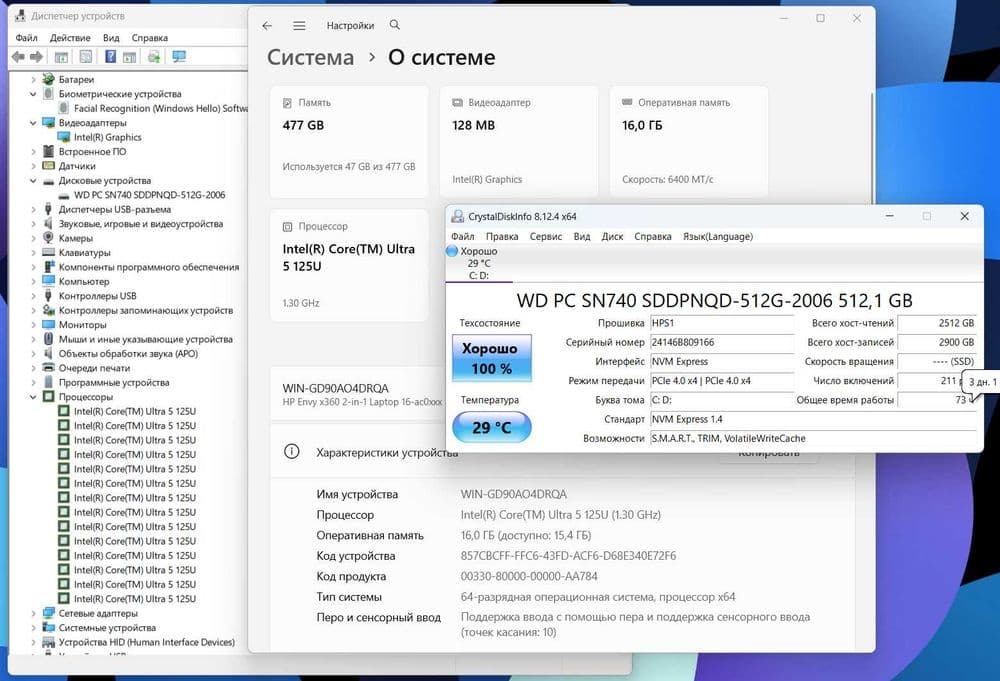Viewport: 1000px width, 681px height.
Task: Click CrystalDiskInfo title bar app icon
Action: pyautogui.click(x=457, y=217)
